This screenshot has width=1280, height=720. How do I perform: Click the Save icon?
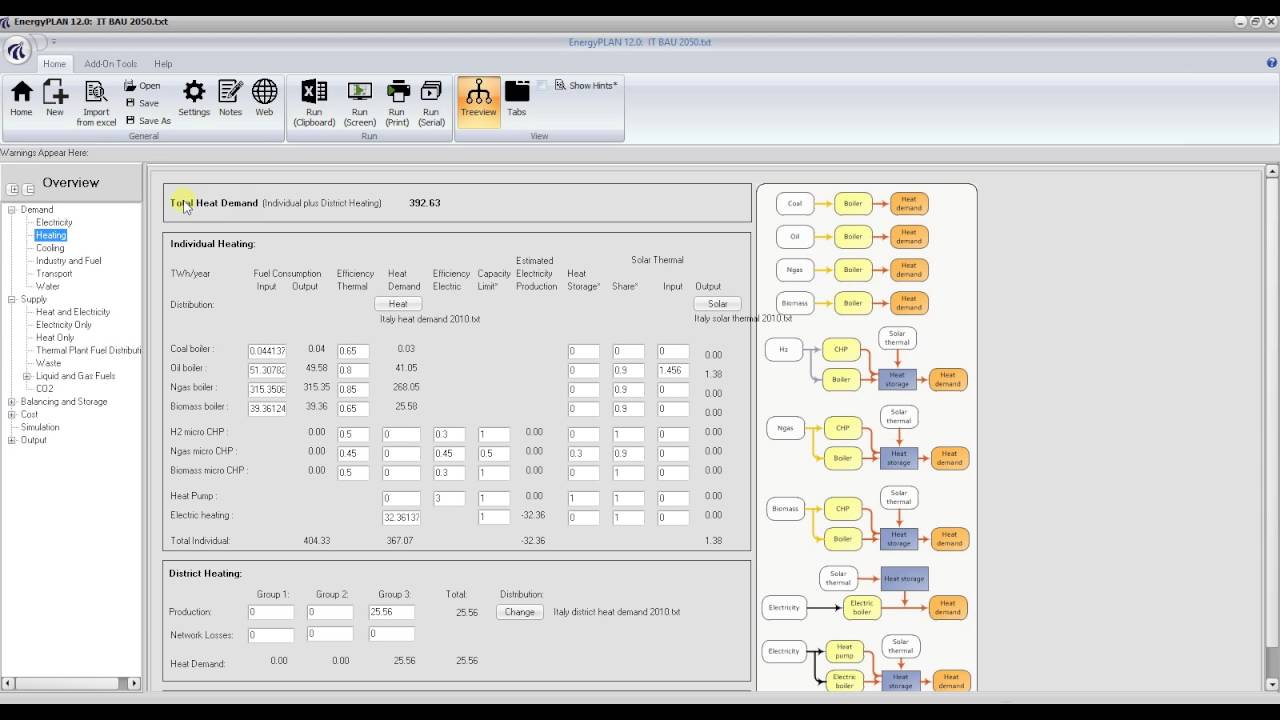point(142,103)
